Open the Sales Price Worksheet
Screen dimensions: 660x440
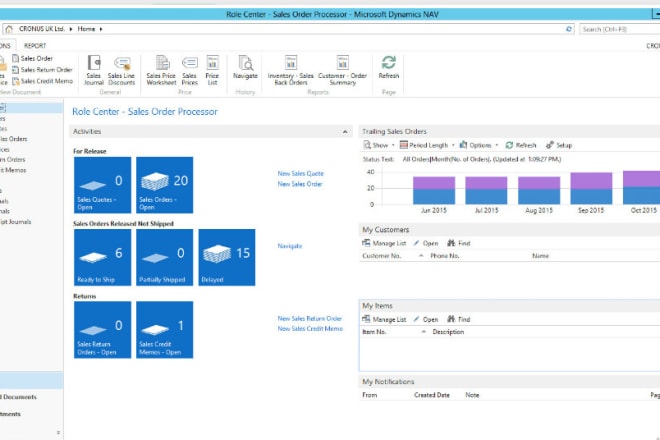pyautogui.click(x=162, y=70)
